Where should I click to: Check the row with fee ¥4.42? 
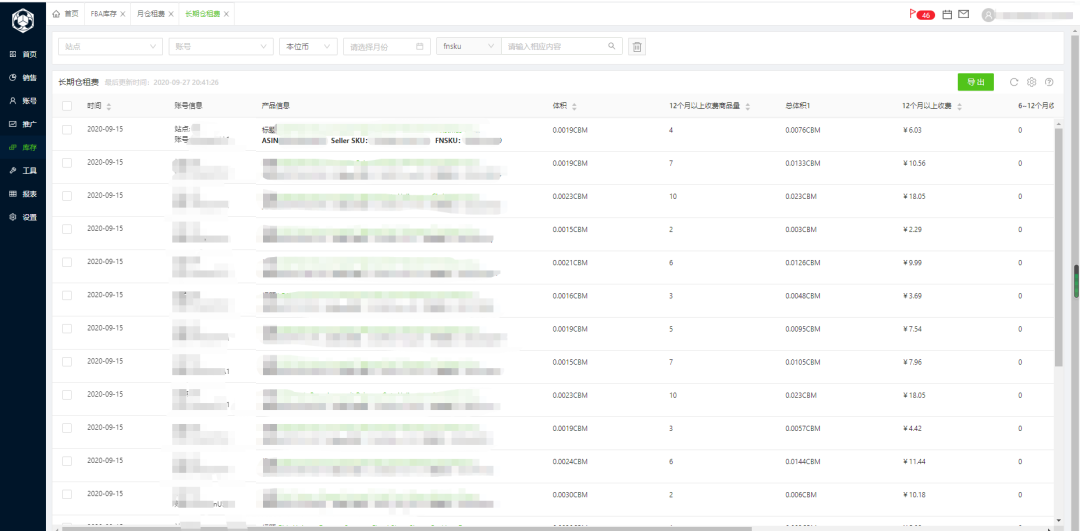(67, 428)
